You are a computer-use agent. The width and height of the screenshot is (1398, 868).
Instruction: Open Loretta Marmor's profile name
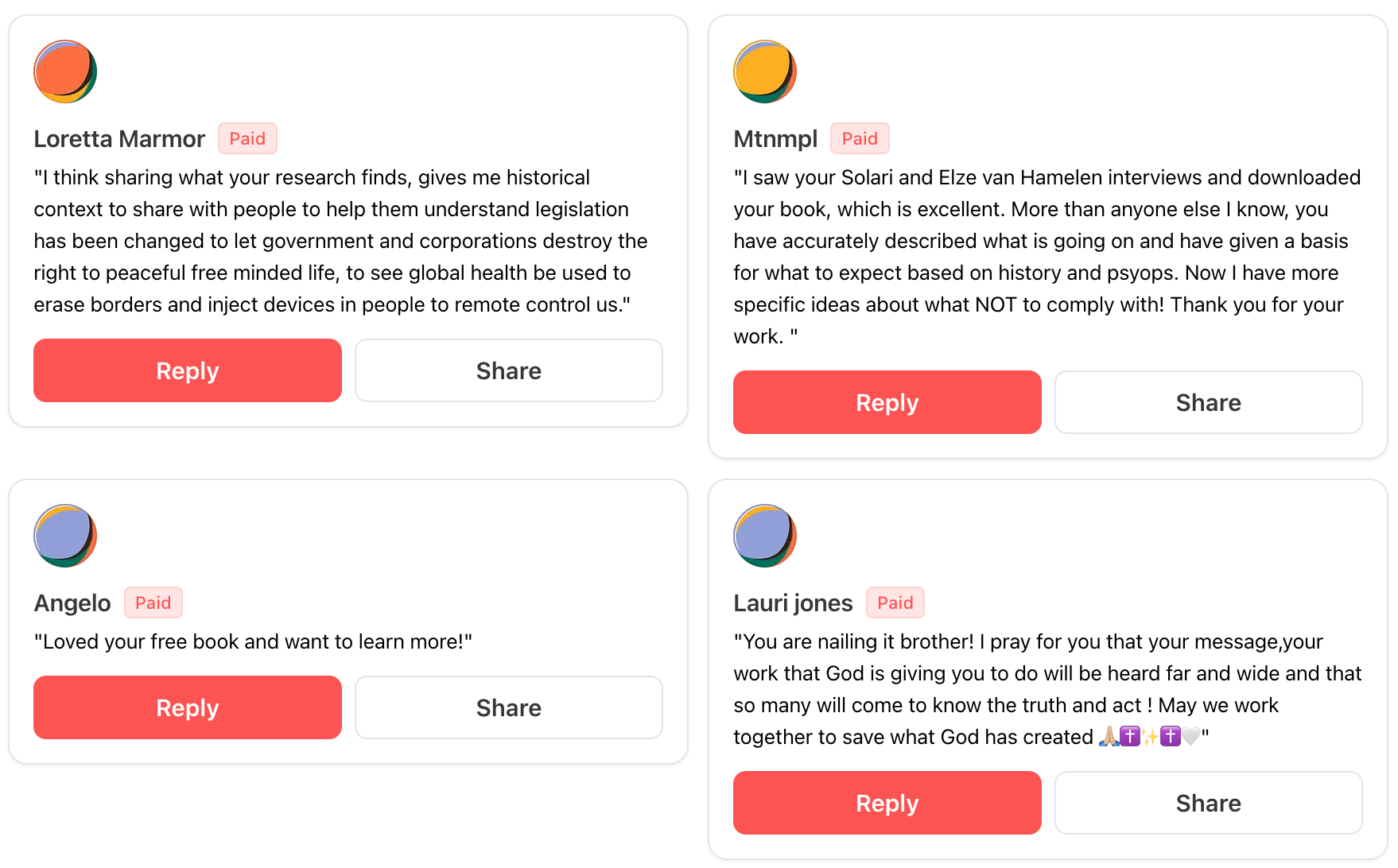[x=119, y=139]
